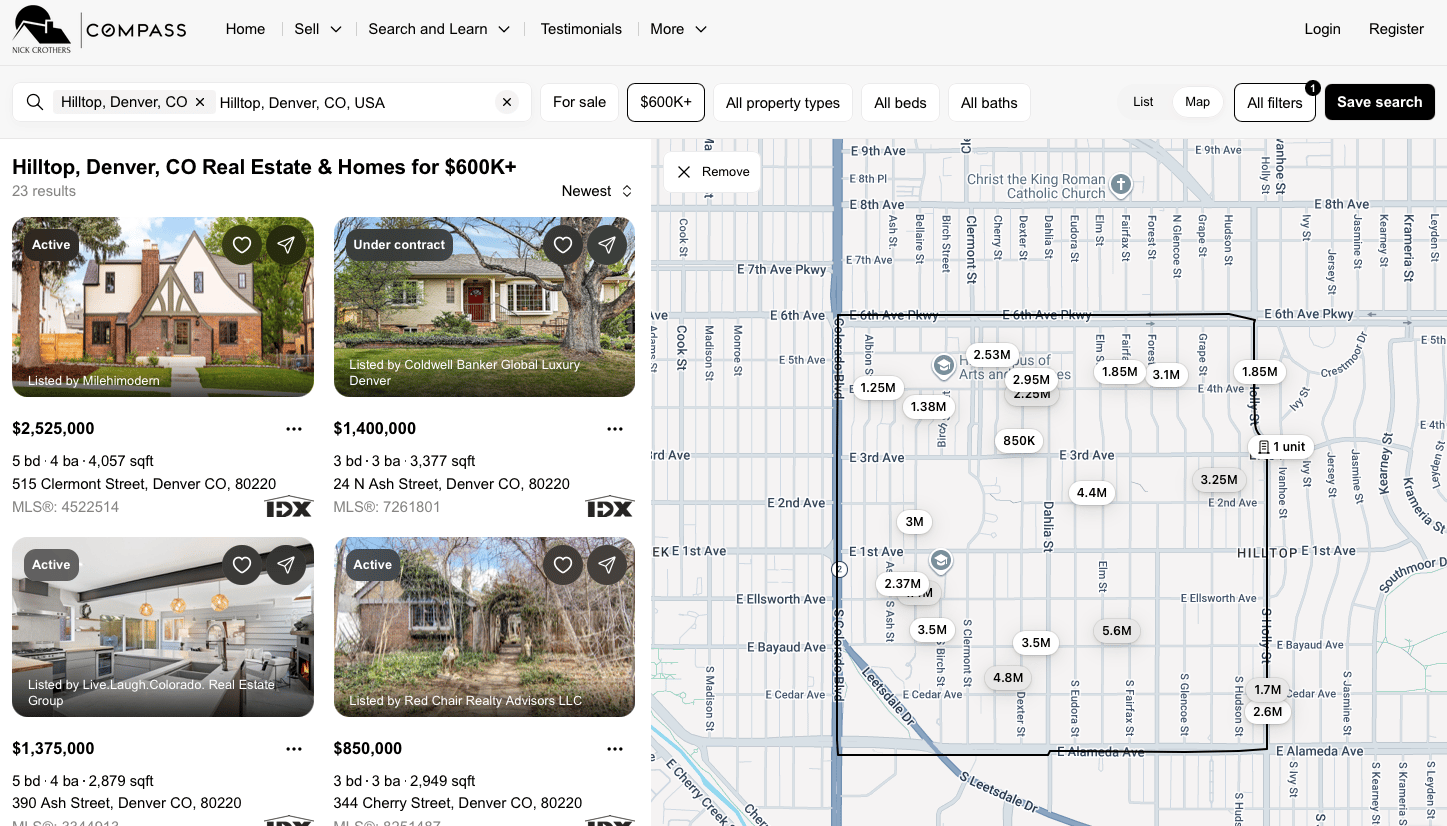Screen dimensions: 1447x826
Task: Share the 515 Clermont Street listing
Action: [x=286, y=245]
